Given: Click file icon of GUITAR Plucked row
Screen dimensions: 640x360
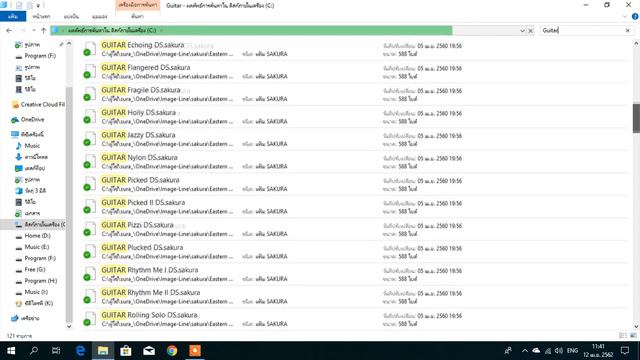Looking at the screenshot, I should coord(90,251).
